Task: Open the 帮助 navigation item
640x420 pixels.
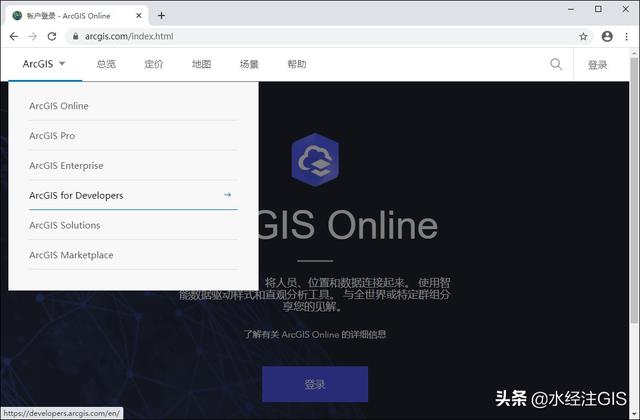Action: tap(297, 64)
